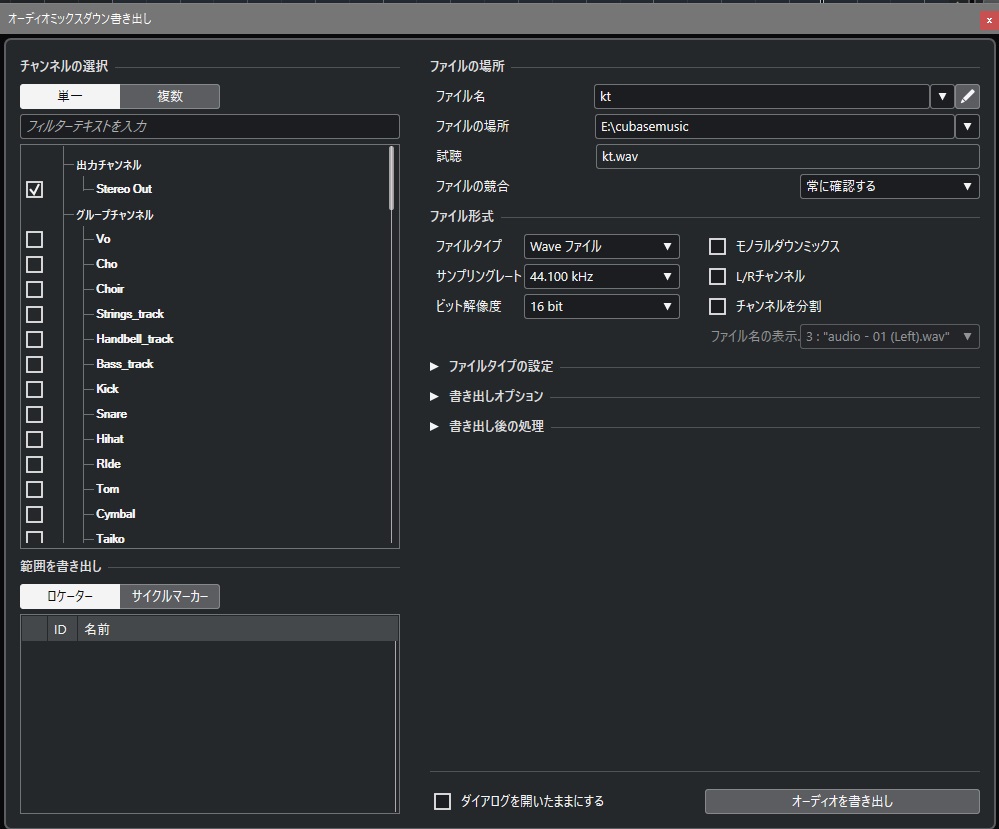The image size is (999, 829).
Task: Check the Choir channel checkbox
Action: coord(34,289)
